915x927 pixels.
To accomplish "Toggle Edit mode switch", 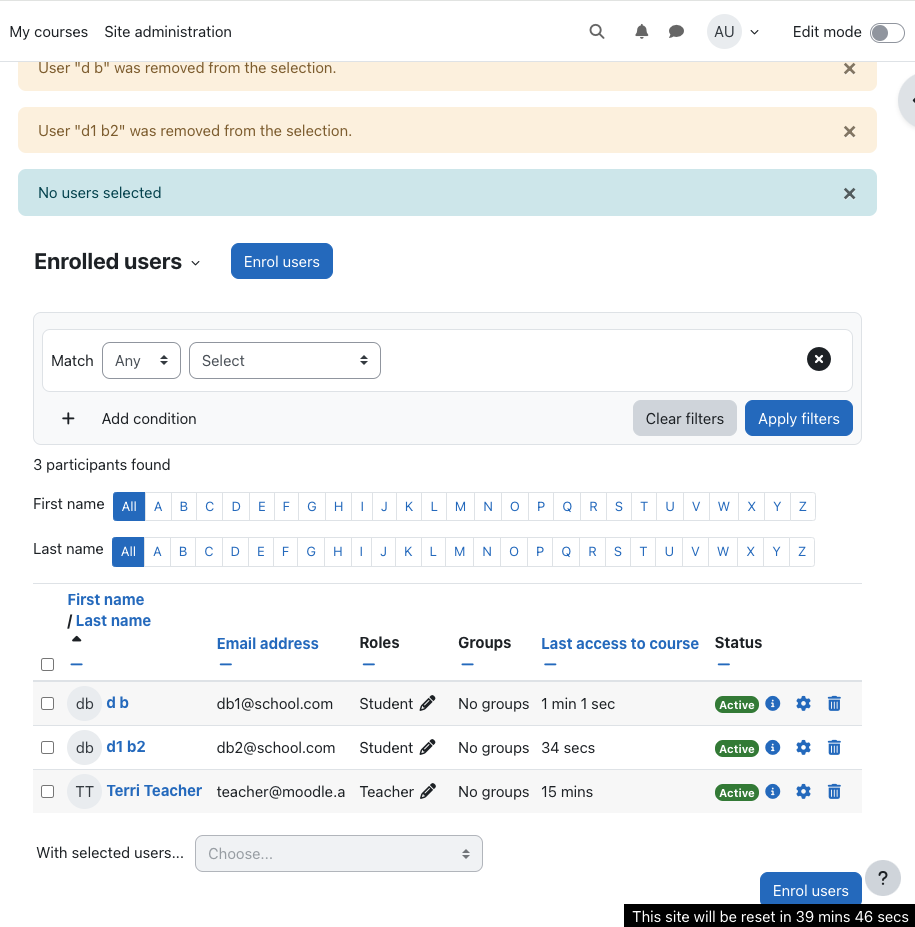I will coord(887,33).
